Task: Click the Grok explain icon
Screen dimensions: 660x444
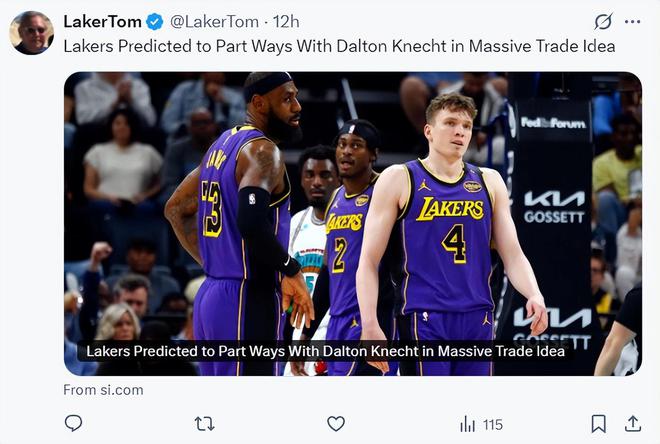Action: tap(603, 21)
